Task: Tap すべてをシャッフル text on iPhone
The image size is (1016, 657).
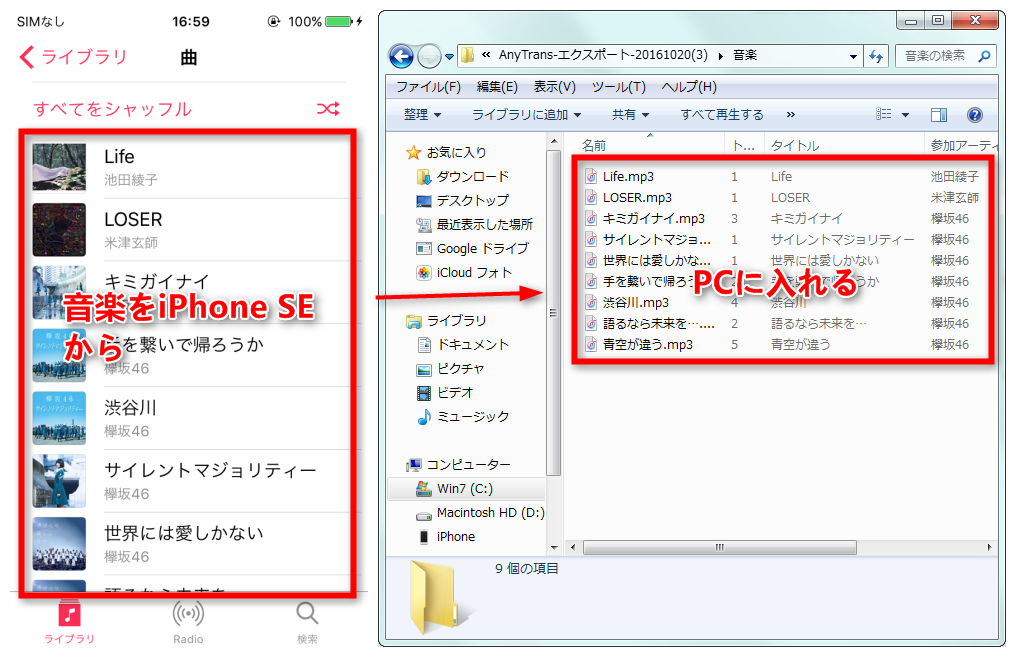Action: click(x=113, y=109)
